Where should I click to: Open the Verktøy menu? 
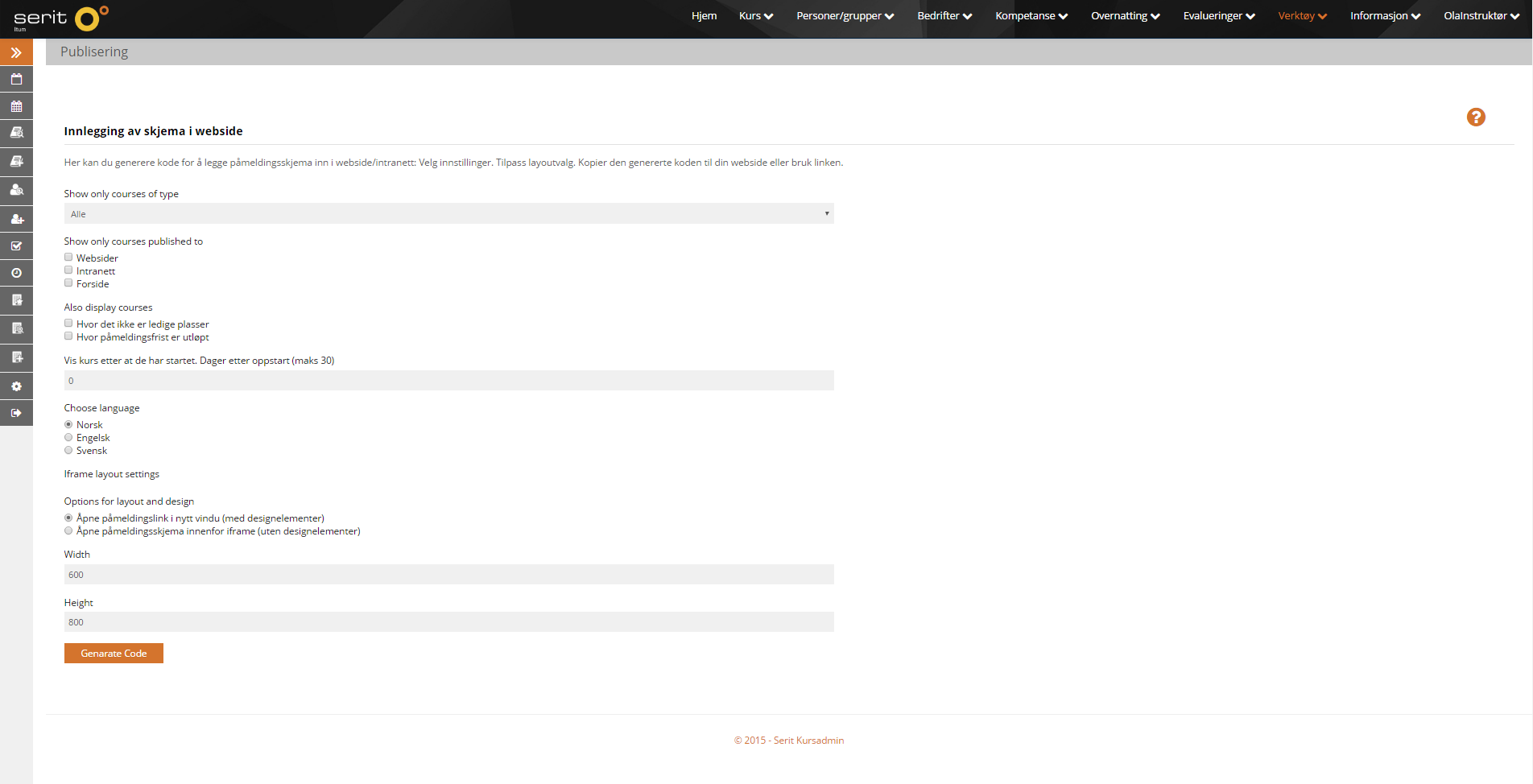pyautogui.click(x=1302, y=16)
